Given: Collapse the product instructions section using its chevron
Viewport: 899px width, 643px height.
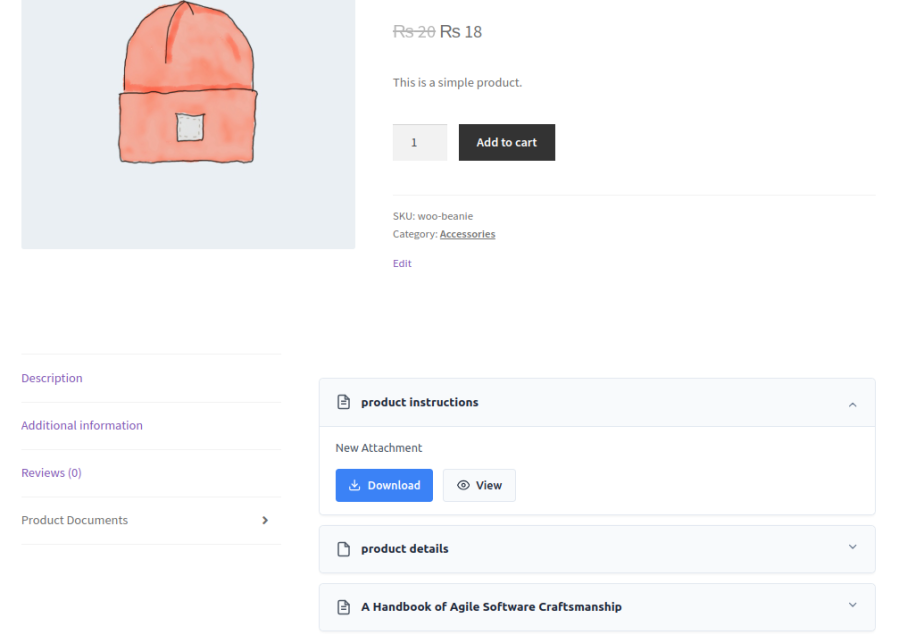Looking at the screenshot, I should pyautogui.click(x=852, y=404).
